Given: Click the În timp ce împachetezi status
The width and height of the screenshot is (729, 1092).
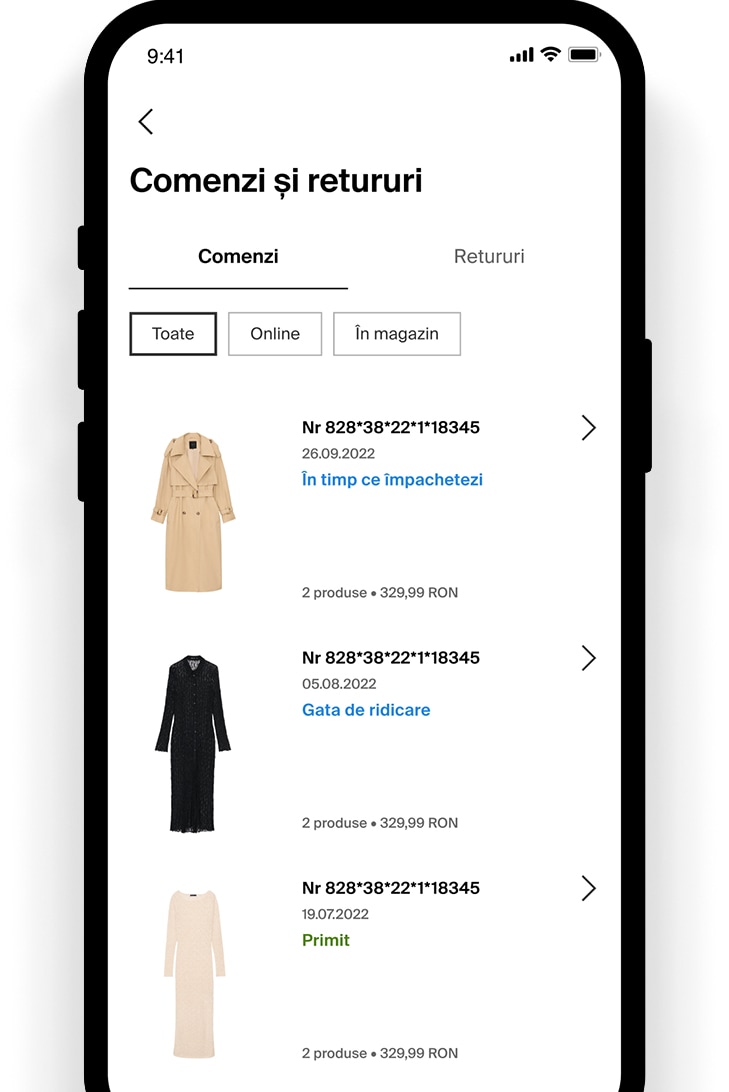Looking at the screenshot, I should (x=392, y=480).
